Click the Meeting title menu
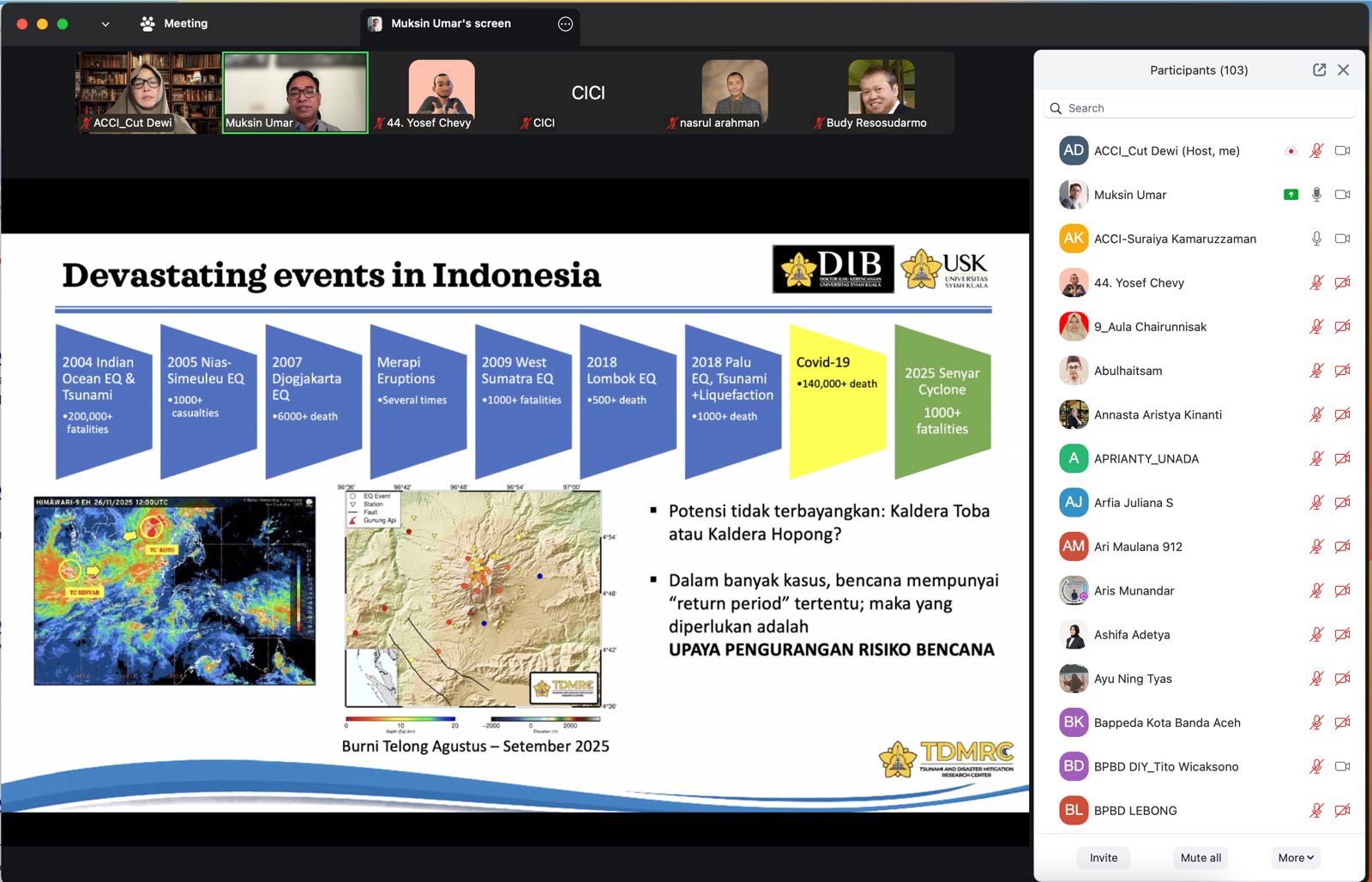1372x882 pixels. (x=185, y=24)
